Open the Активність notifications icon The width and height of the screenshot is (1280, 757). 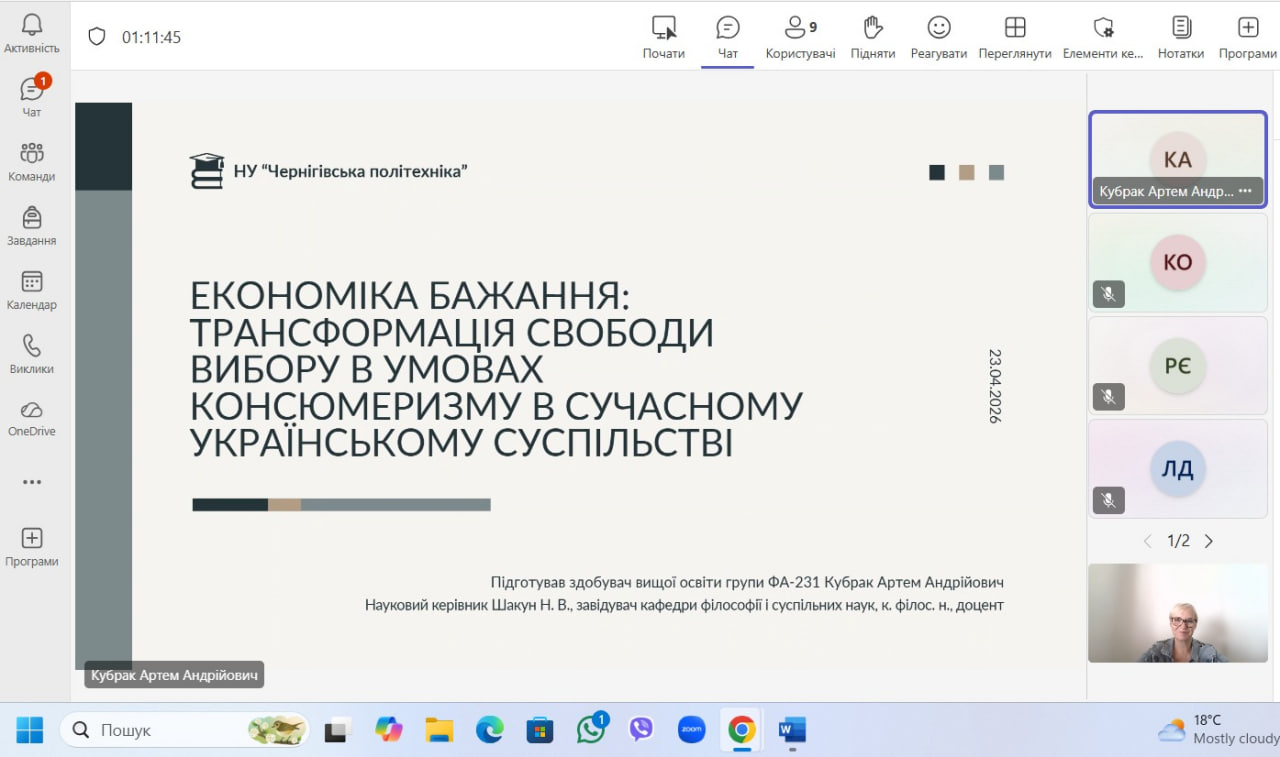coord(32,33)
